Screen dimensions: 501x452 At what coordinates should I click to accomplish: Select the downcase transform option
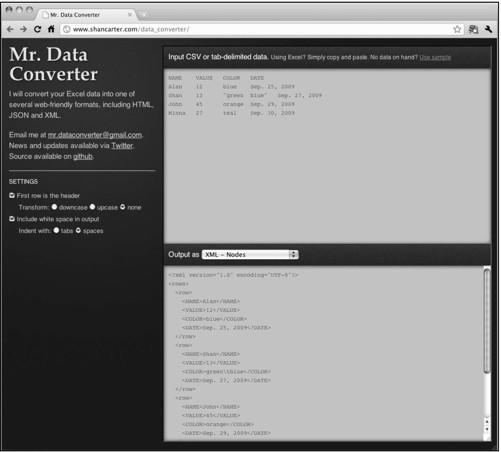[x=54, y=207]
